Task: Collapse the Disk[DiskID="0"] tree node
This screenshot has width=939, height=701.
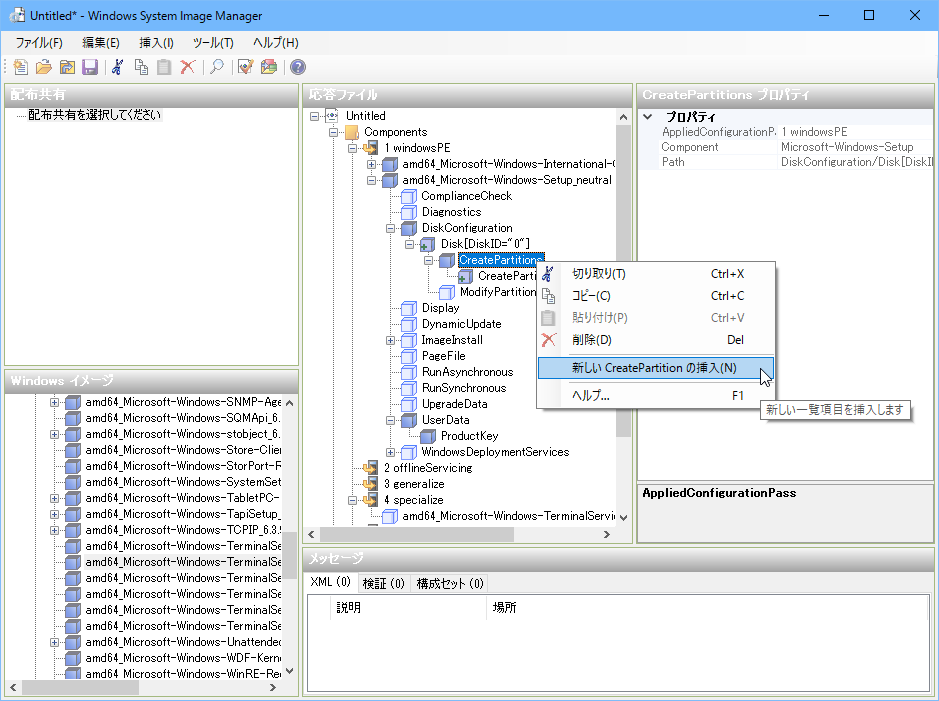Action: (410, 244)
